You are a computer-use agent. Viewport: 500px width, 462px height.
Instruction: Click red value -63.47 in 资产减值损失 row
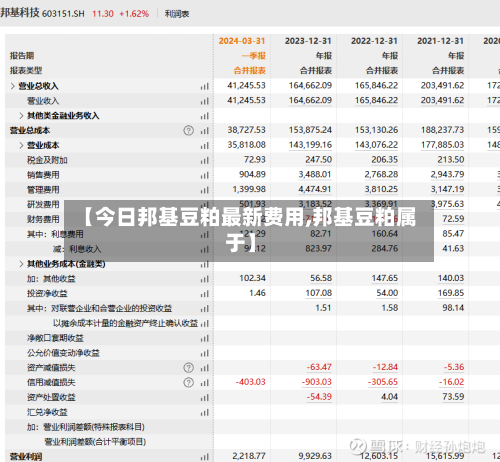[319, 367]
